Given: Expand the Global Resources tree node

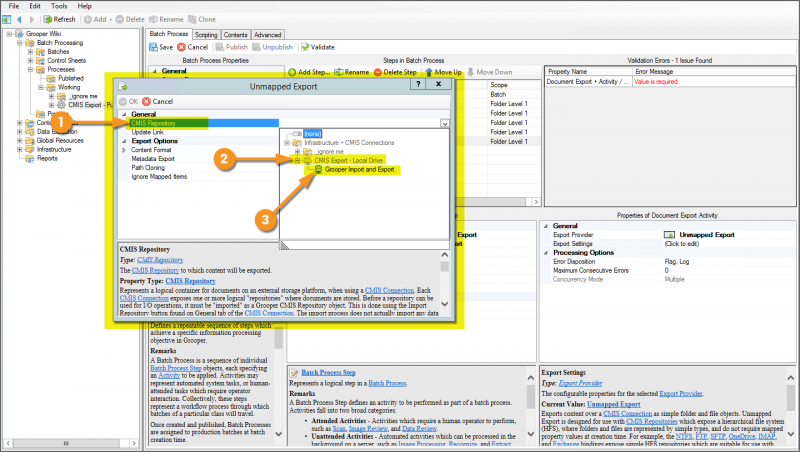Looking at the screenshot, I should click(20, 140).
